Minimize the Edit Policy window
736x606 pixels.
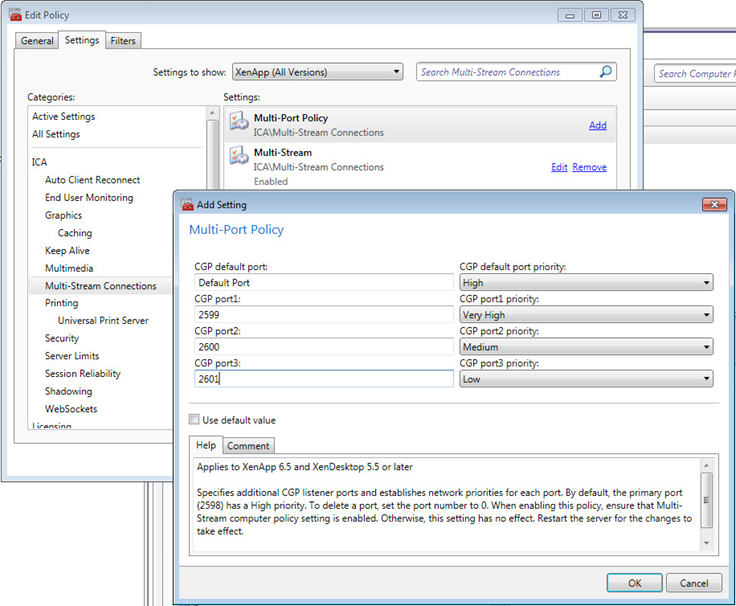pos(570,15)
